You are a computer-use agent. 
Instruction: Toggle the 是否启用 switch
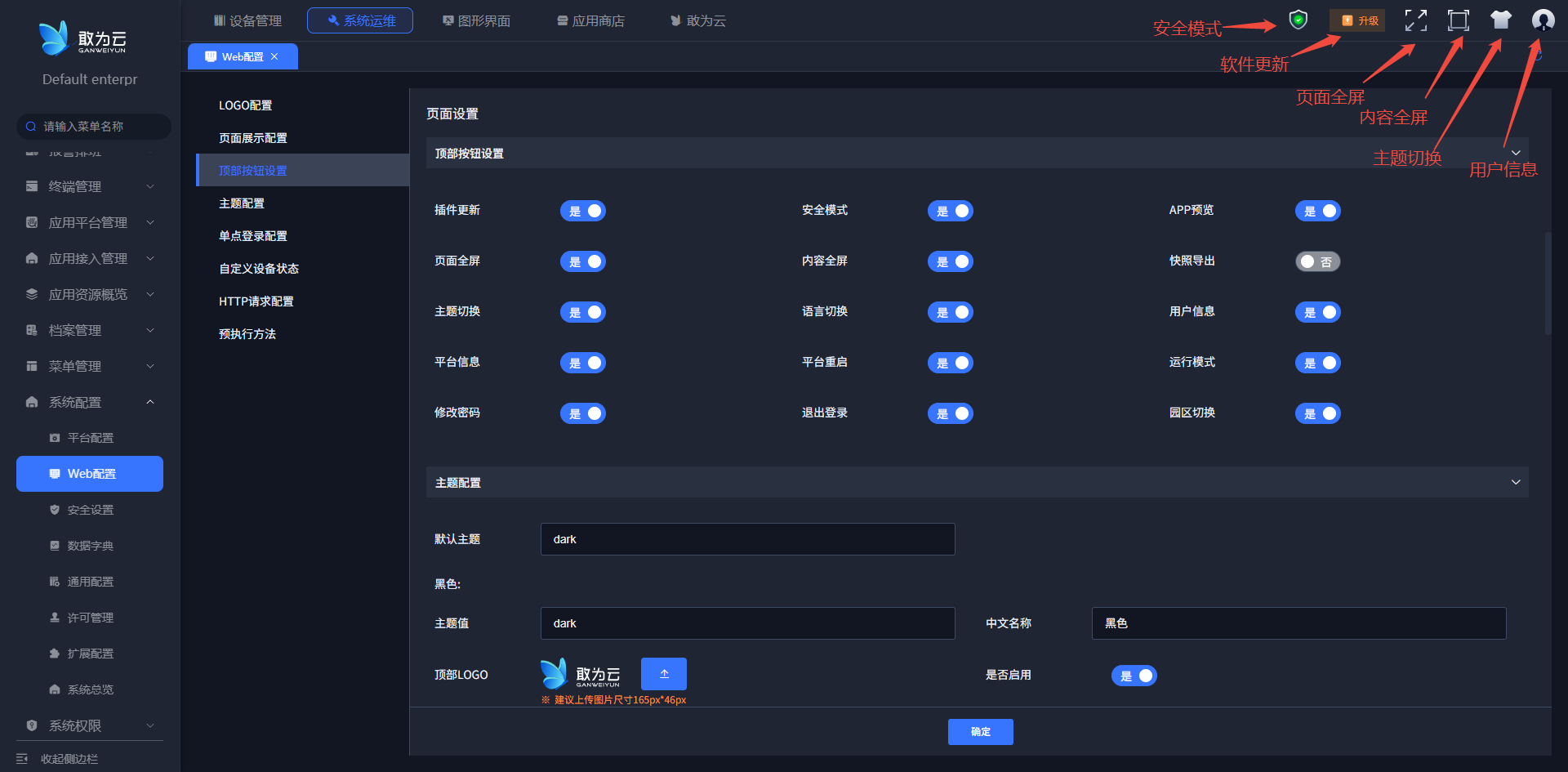[1134, 676]
